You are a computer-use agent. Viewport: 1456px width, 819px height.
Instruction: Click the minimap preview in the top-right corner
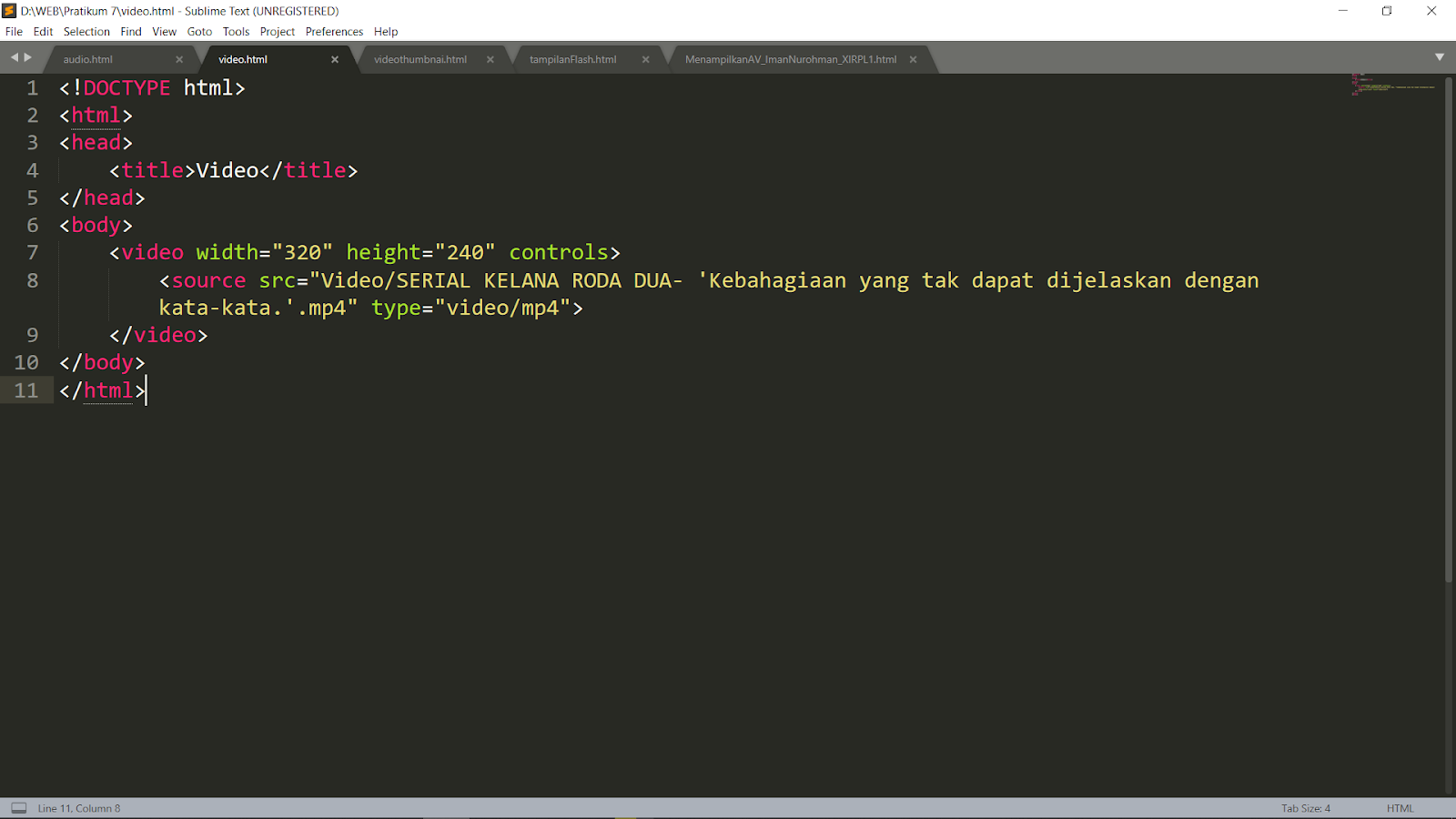click(1392, 86)
